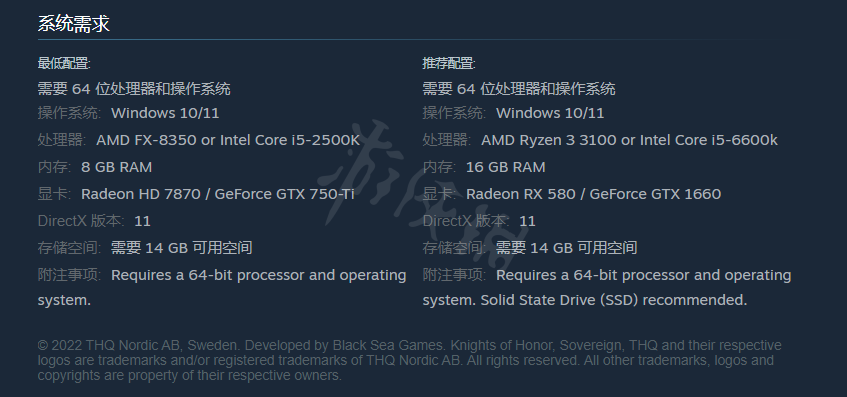Click Radeon HD 7870 / GeForce GTX 750-Ti
This screenshot has height=397, width=847.
[218, 194]
